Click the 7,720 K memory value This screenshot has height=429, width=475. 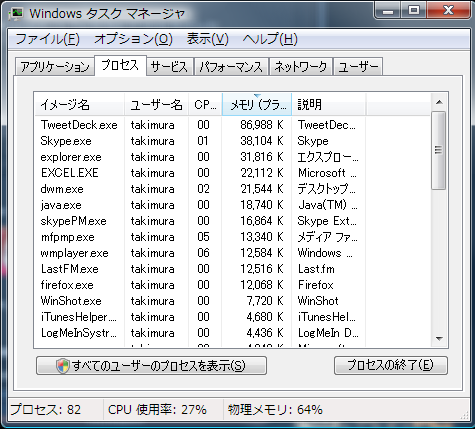[x=265, y=301]
